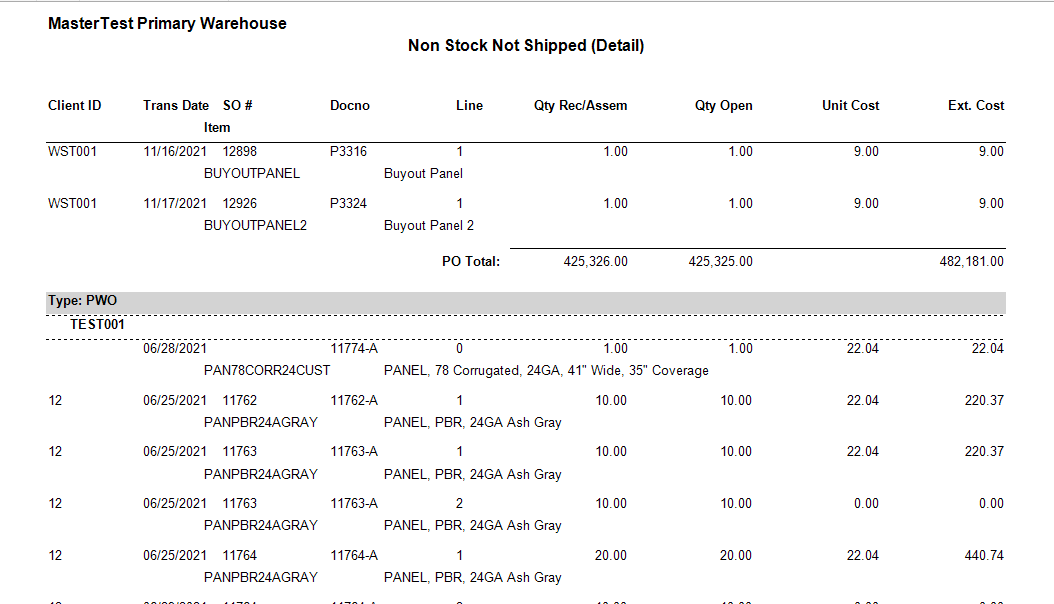Select SO number 11762
The image size is (1054, 604).
240,400
